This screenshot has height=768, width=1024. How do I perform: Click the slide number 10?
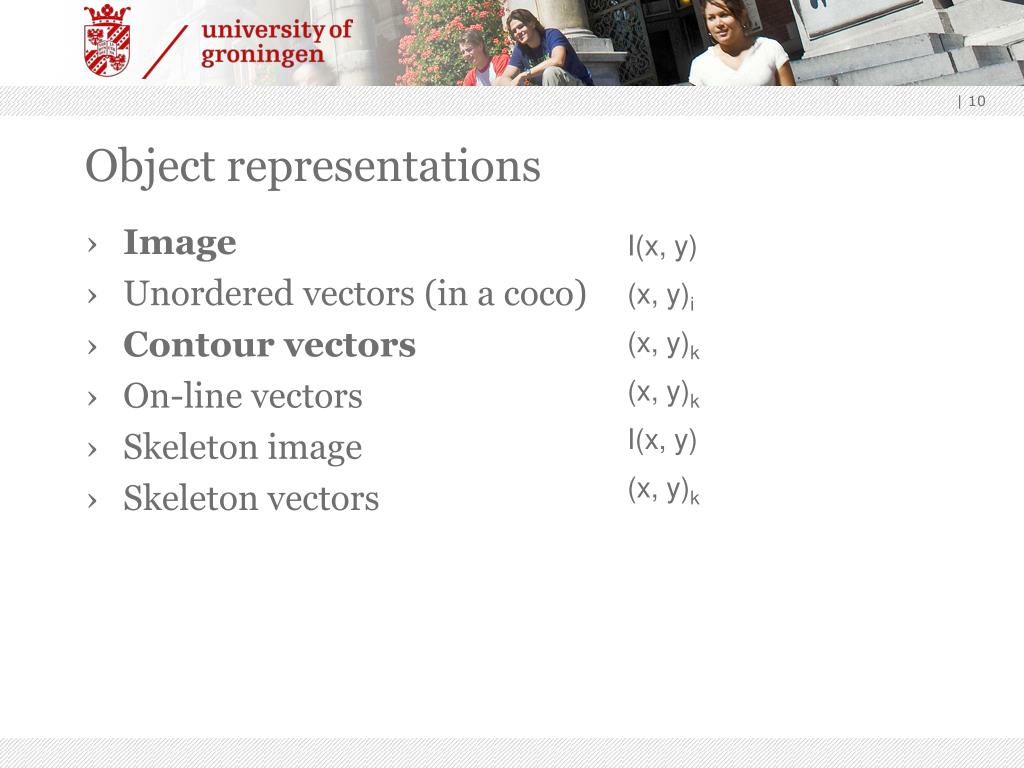(x=976, y=101)
